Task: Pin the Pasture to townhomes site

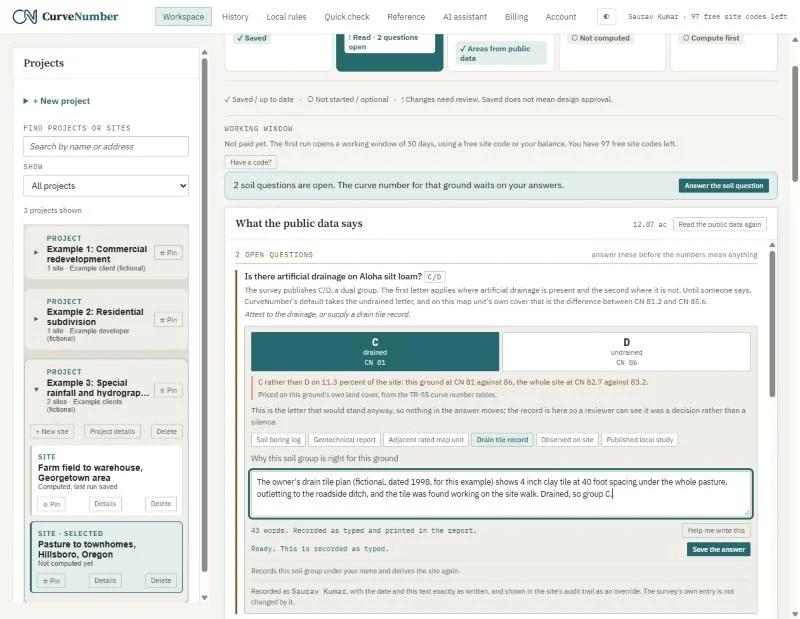Action: pos(51,581)
